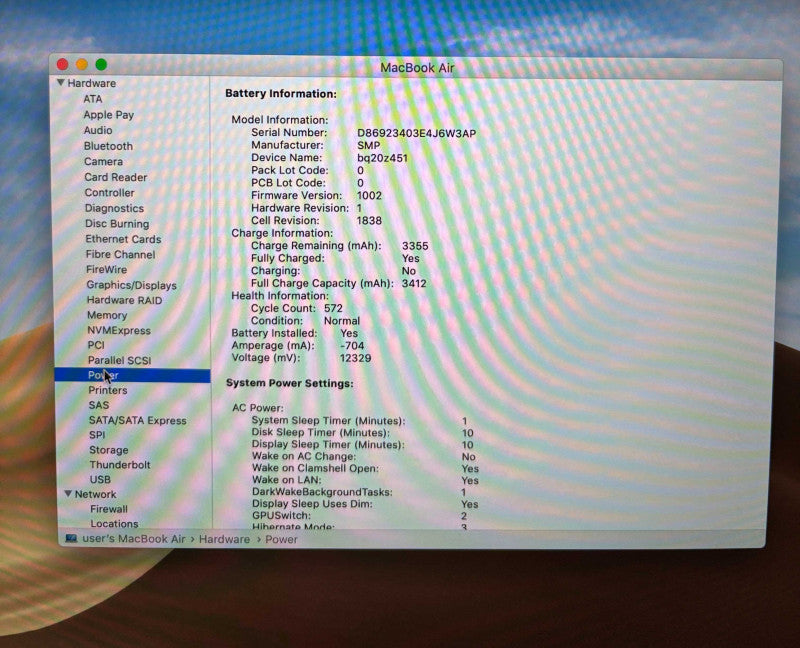Screen dimensions: 800x648
Task: Click the cycle count value 572
Action: (x=333, y=308)
